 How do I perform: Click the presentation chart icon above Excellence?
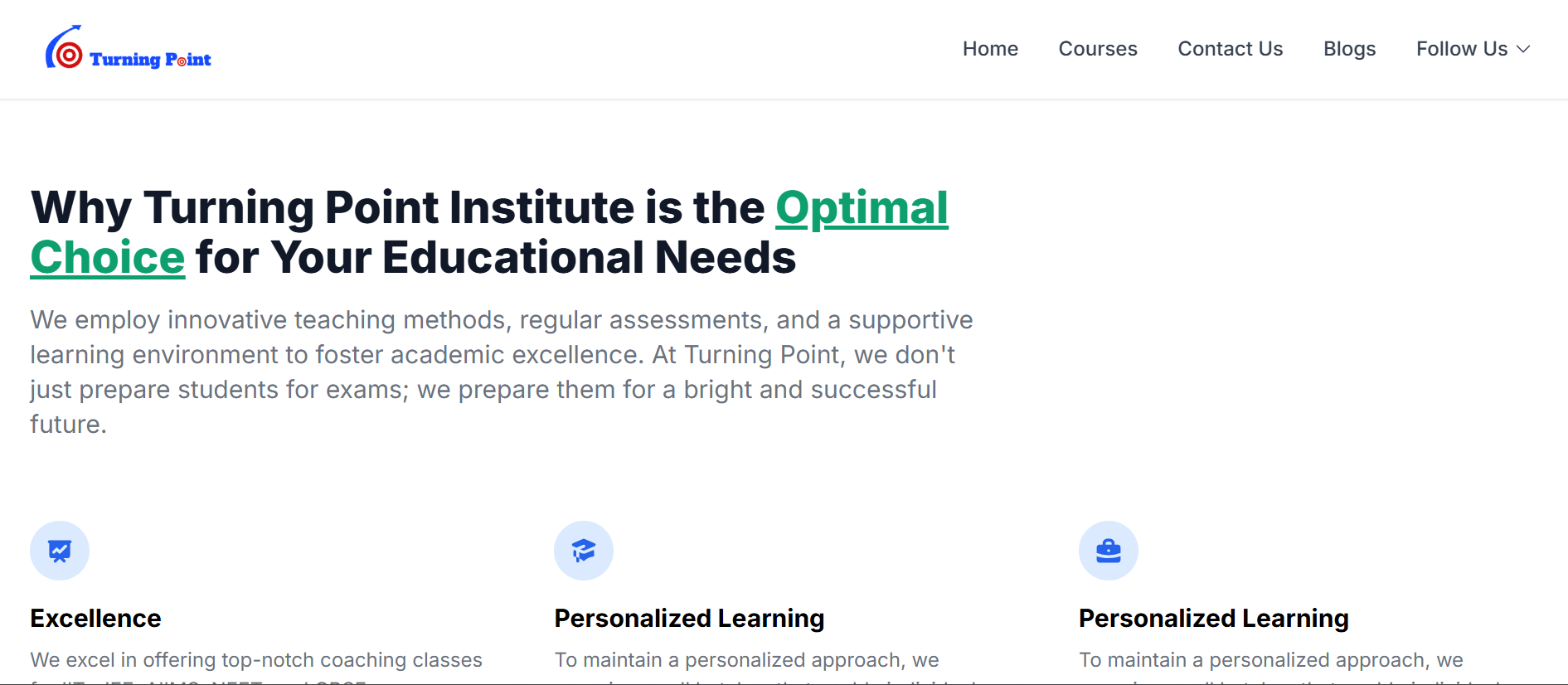(x=60, y=551)
